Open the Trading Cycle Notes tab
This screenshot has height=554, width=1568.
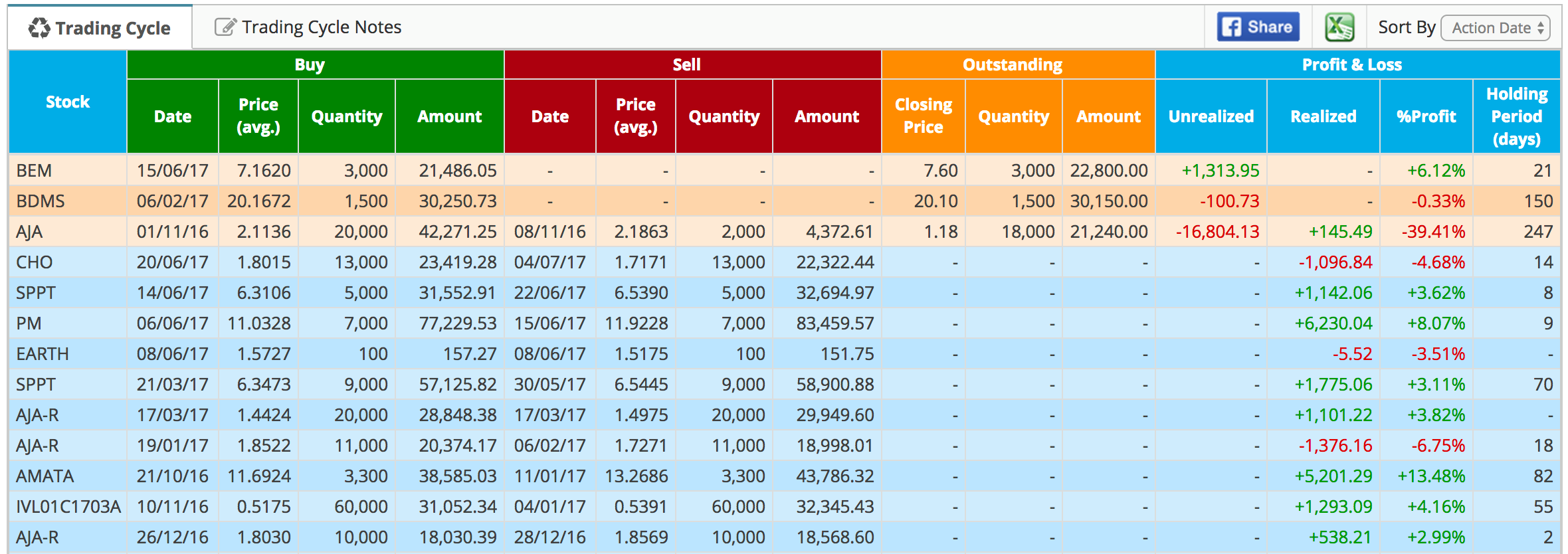tap(308, 27)
